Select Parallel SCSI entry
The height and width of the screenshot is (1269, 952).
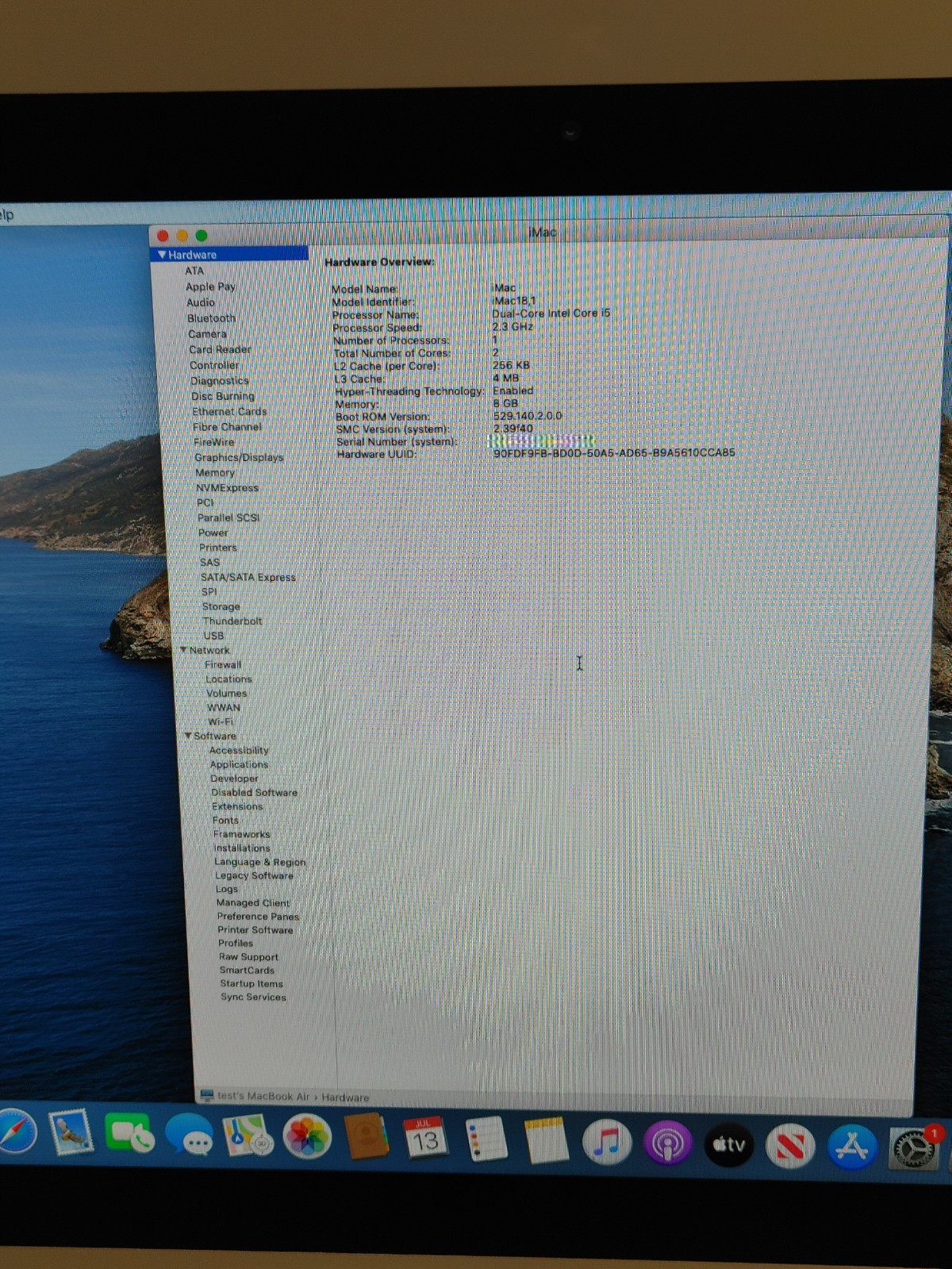pos(228,517)
